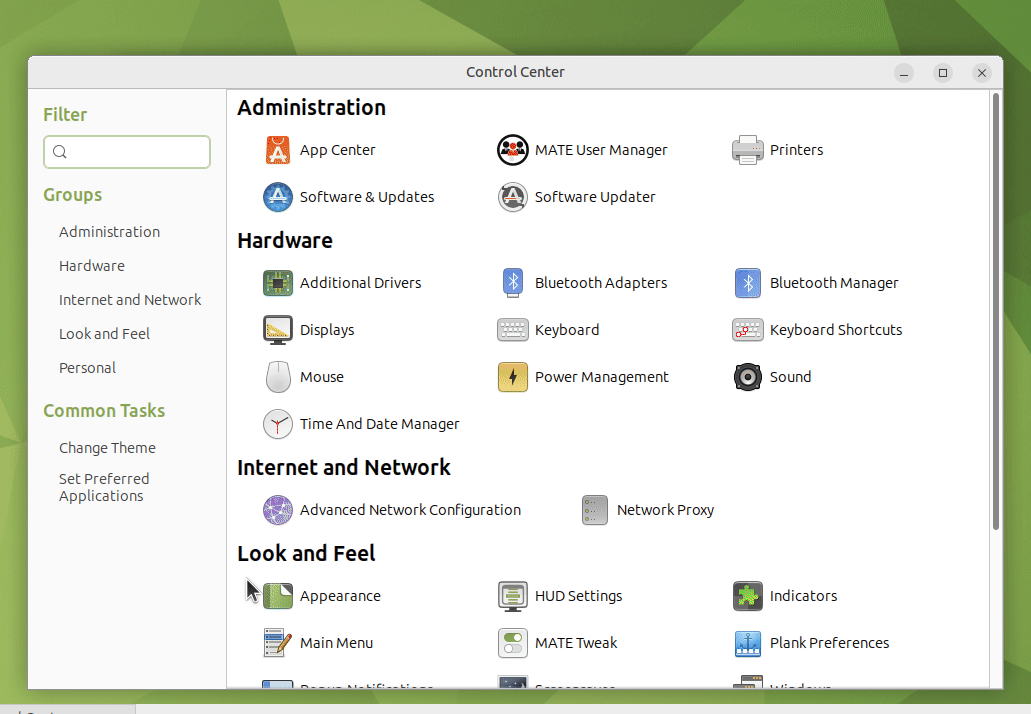The image size is (1031, 714).
Task: Open MATE Tweak icon
Action: point(512,643)
